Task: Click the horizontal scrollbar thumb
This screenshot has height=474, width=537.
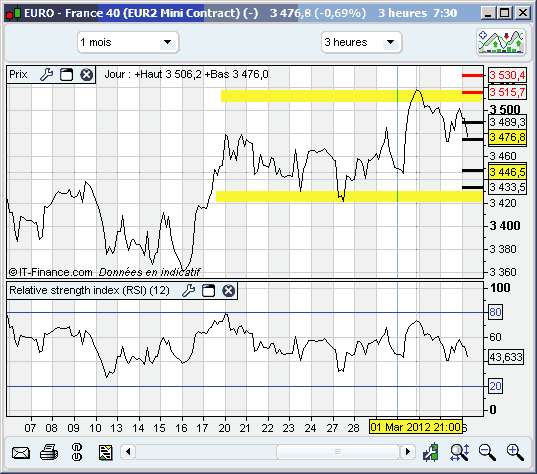Action: [338, 452]
